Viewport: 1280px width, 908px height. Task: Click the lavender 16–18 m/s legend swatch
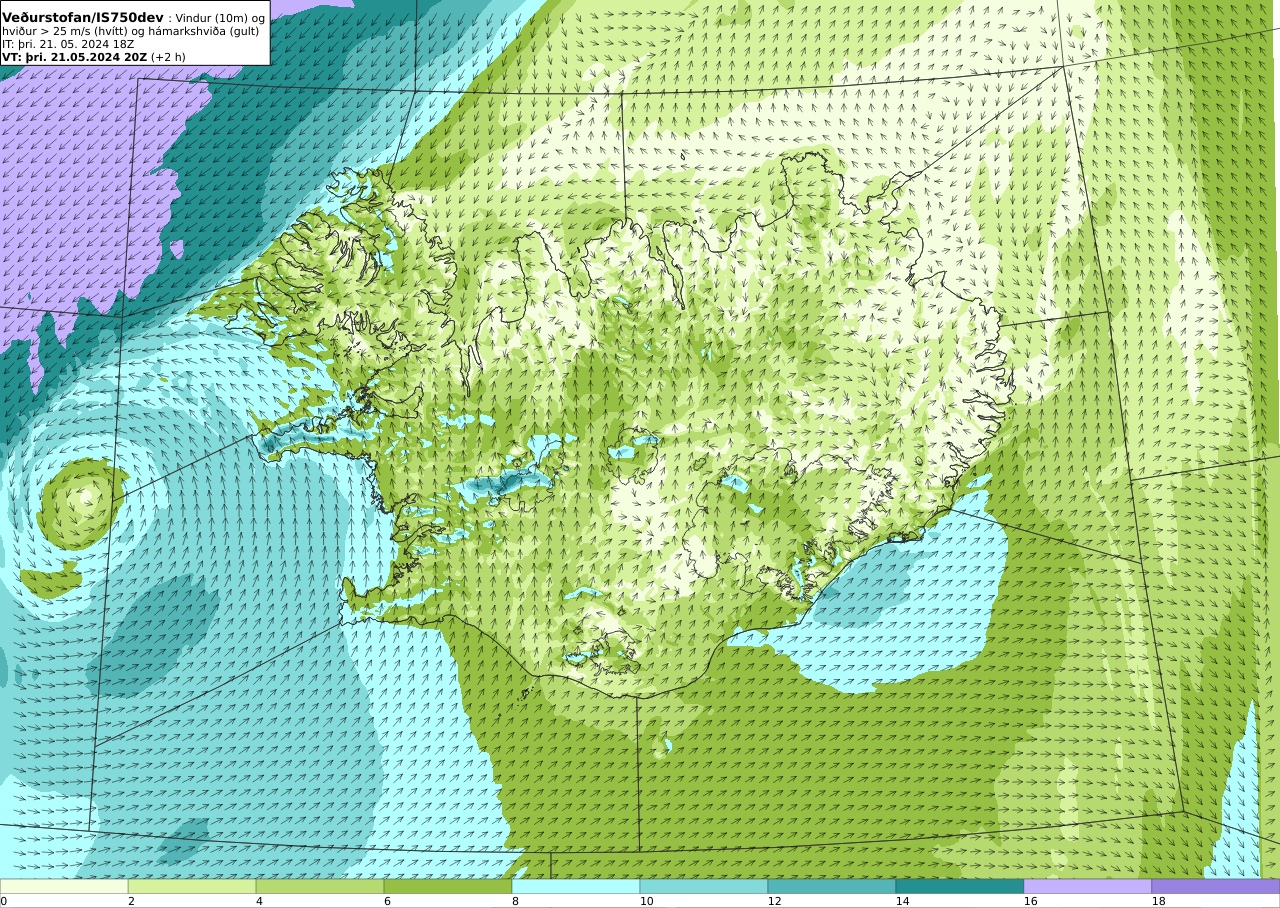tap(1088, 886)
